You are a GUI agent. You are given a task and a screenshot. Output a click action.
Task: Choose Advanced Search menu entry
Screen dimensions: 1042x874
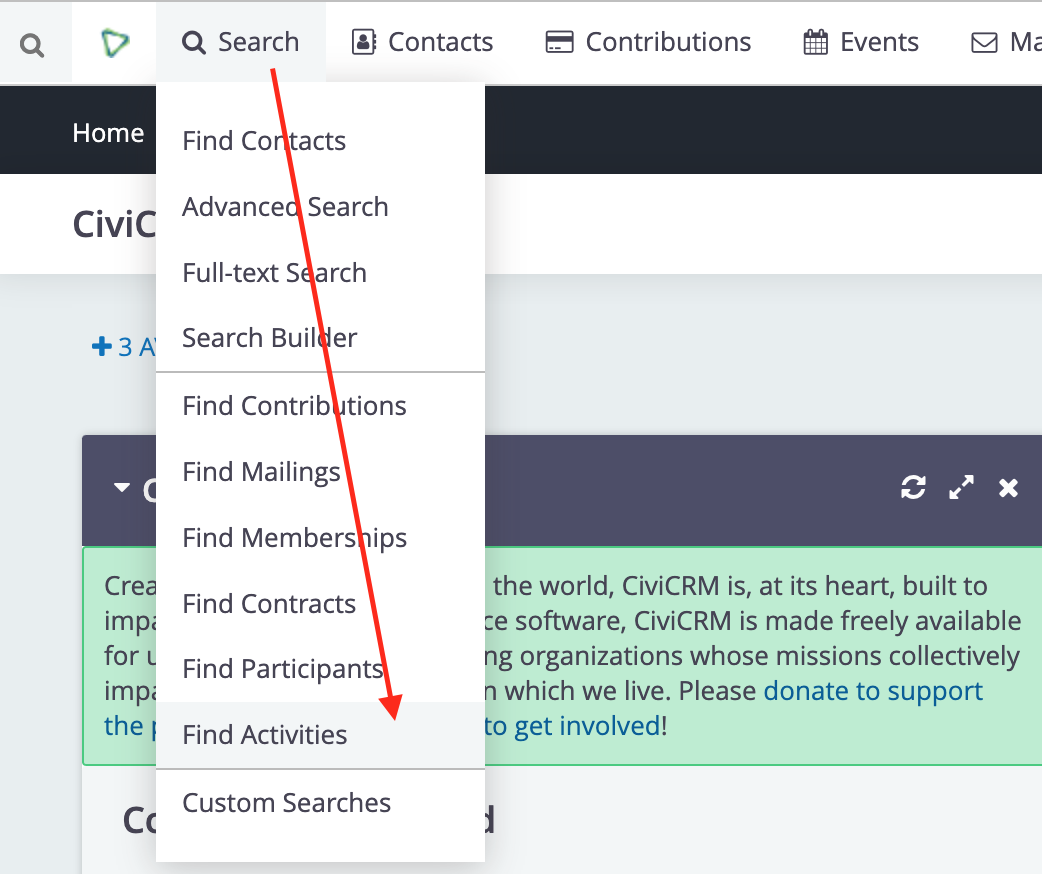pyautogui.click(x=285, y=207)
